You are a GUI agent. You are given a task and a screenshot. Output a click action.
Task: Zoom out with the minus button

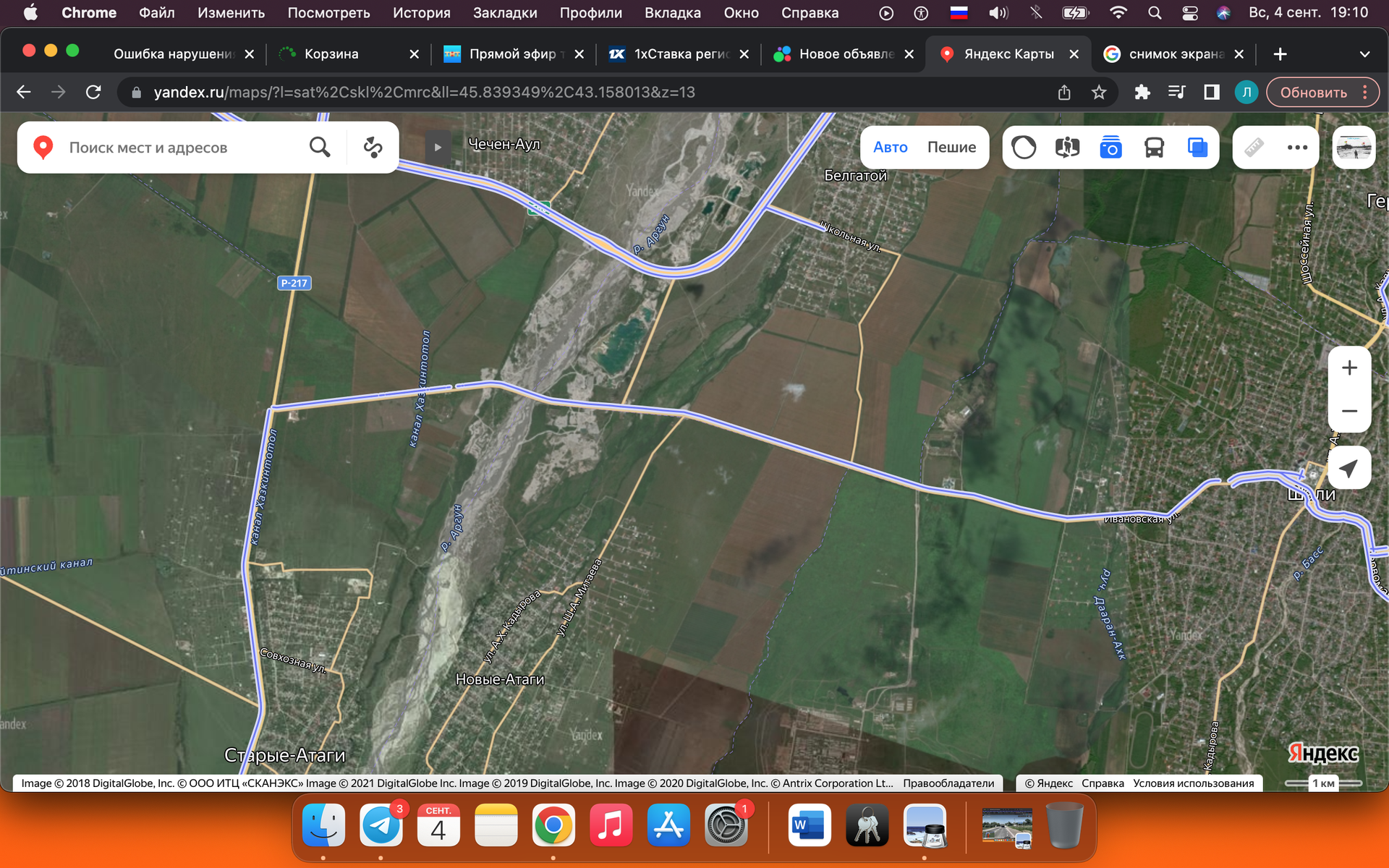pos(1348,411)
